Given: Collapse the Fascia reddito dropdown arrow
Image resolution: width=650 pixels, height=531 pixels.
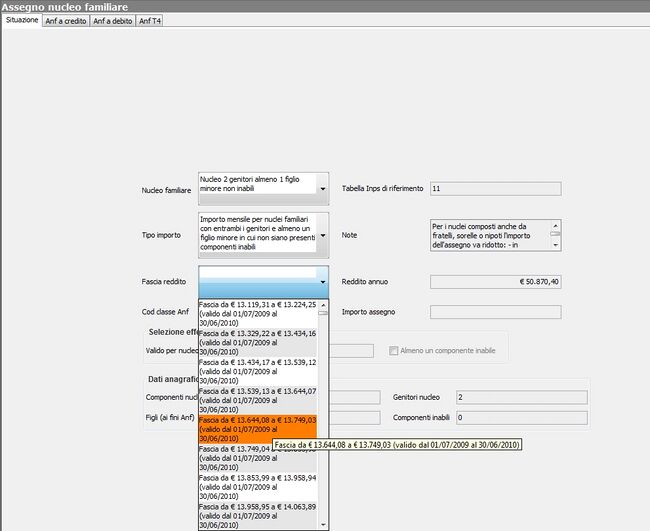Looking at the screenshot, I should point(322,282).
